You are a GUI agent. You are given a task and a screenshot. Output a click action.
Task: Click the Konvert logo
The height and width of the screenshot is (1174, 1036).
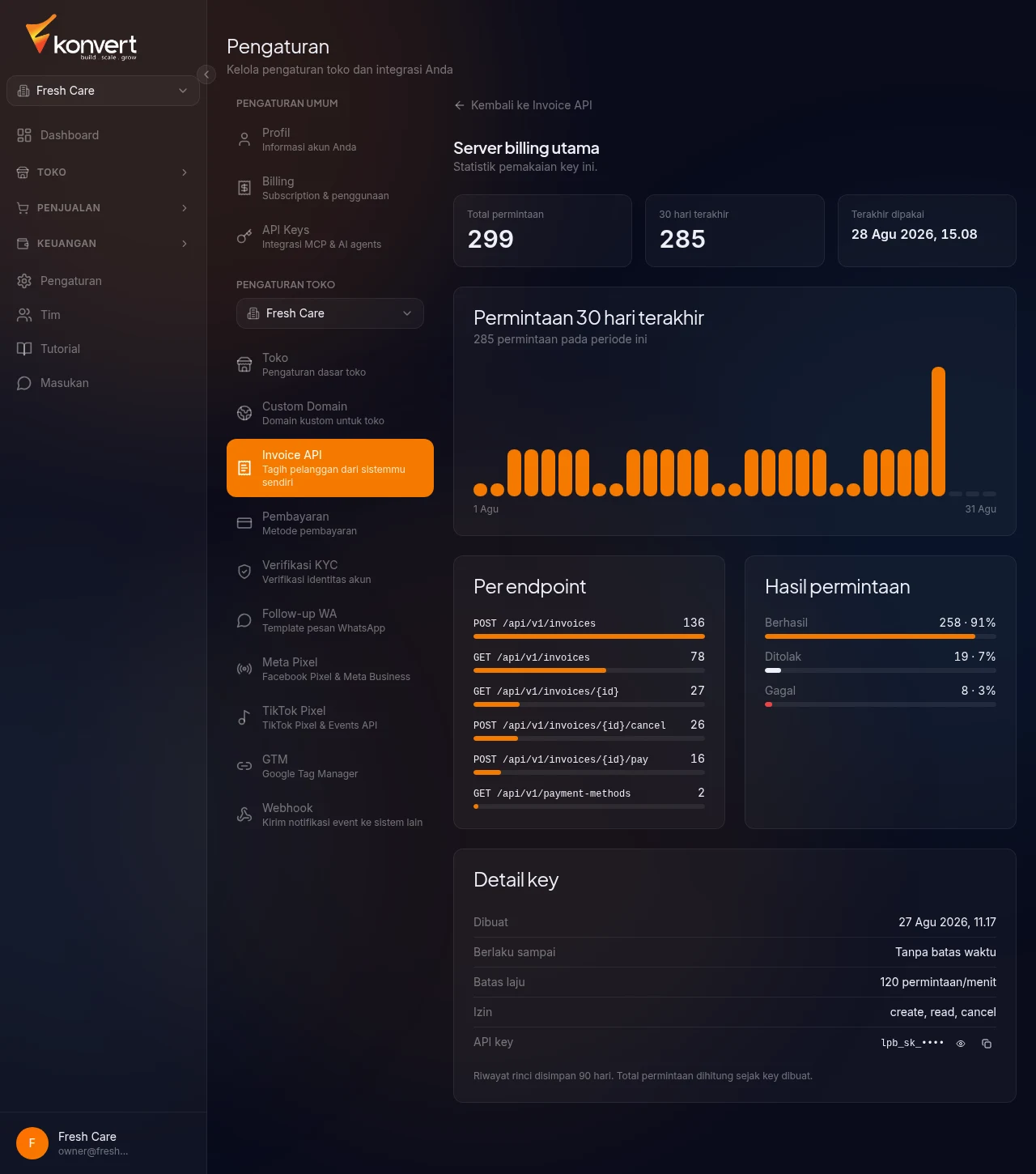coord(81,36)
